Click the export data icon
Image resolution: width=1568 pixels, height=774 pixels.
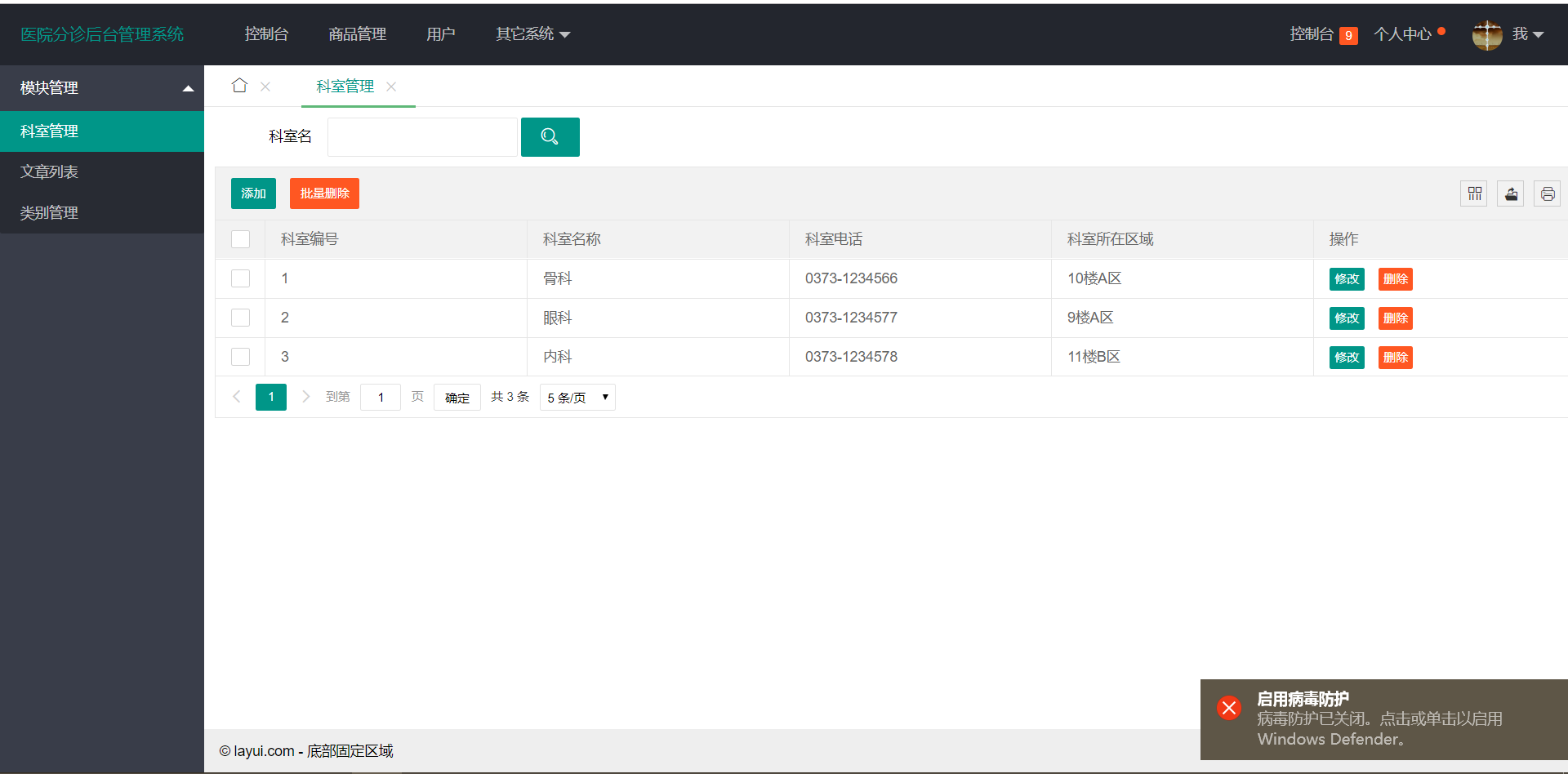[1510, 193]
